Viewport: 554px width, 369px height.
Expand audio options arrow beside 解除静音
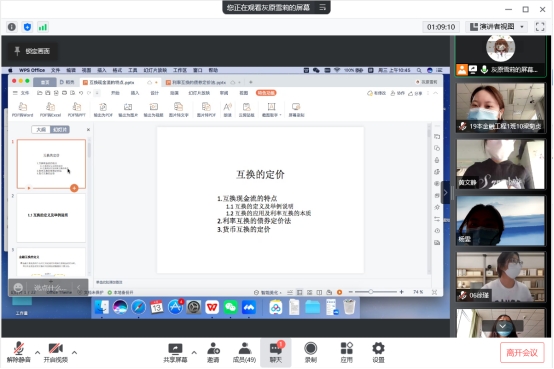tap(37, 352)
